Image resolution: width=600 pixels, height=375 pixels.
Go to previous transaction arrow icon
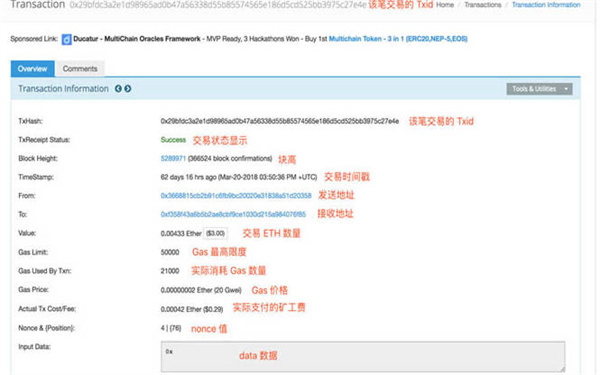tap(118, 89)
